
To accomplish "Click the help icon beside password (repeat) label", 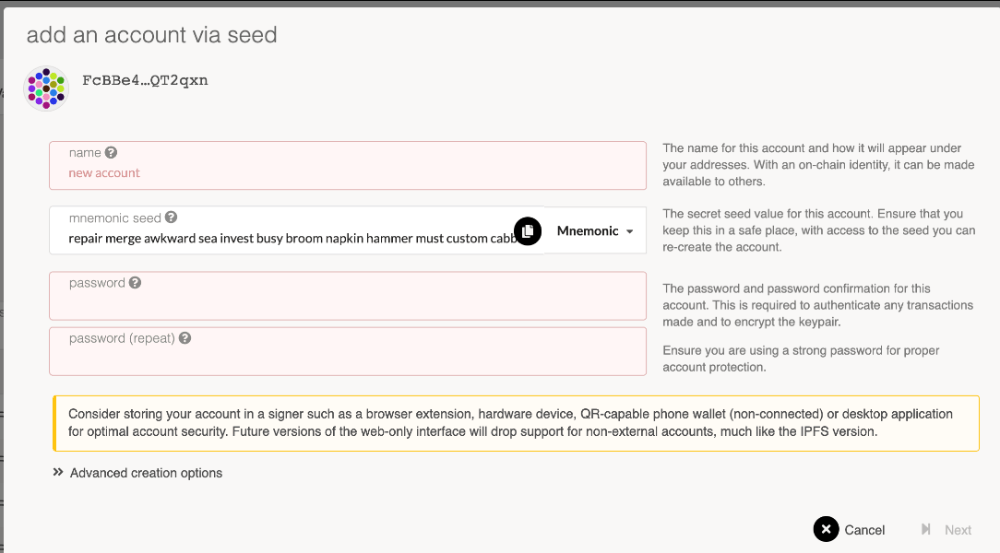I will pos(185,338).
